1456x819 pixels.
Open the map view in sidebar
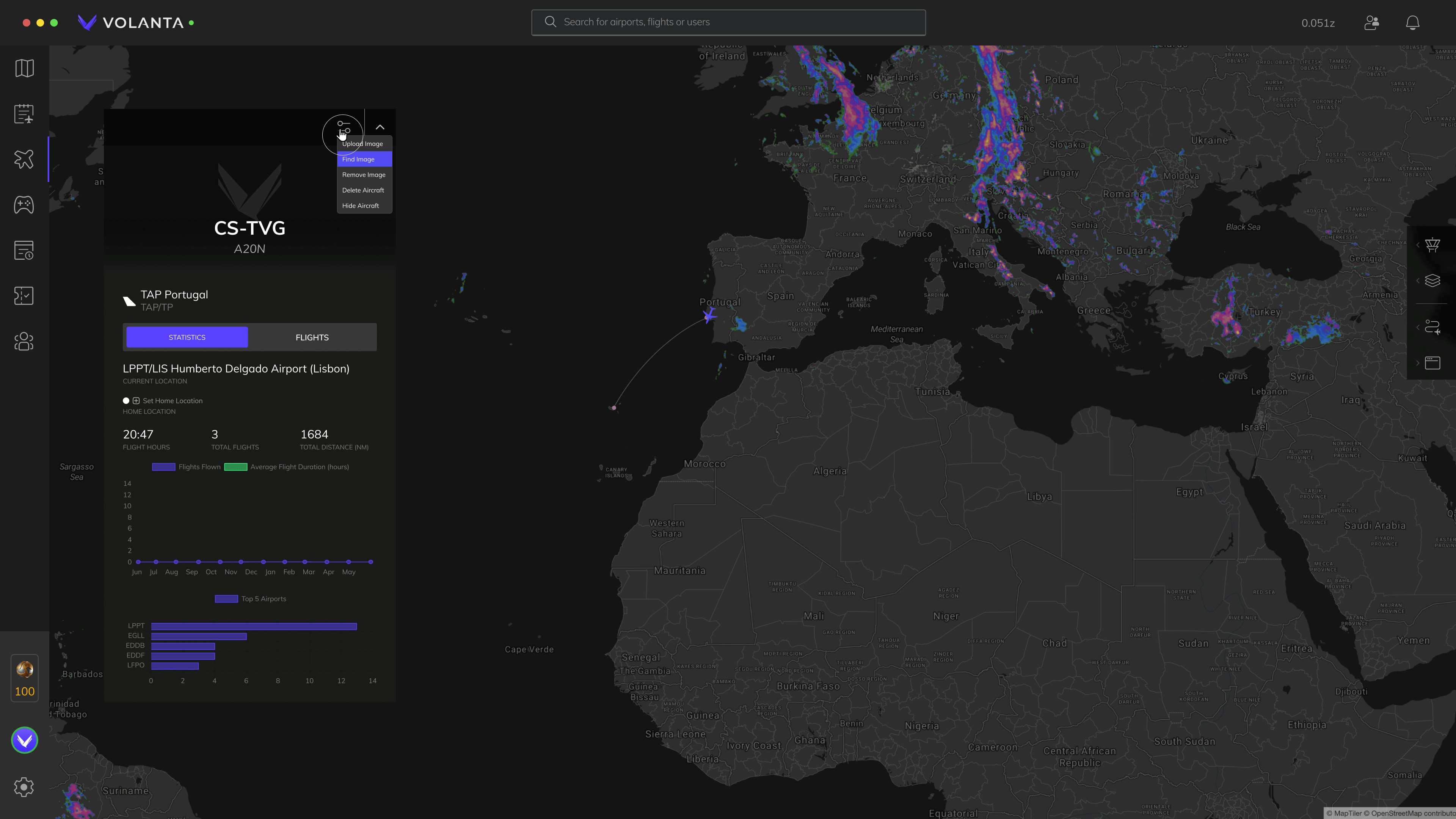pos(24,68)
